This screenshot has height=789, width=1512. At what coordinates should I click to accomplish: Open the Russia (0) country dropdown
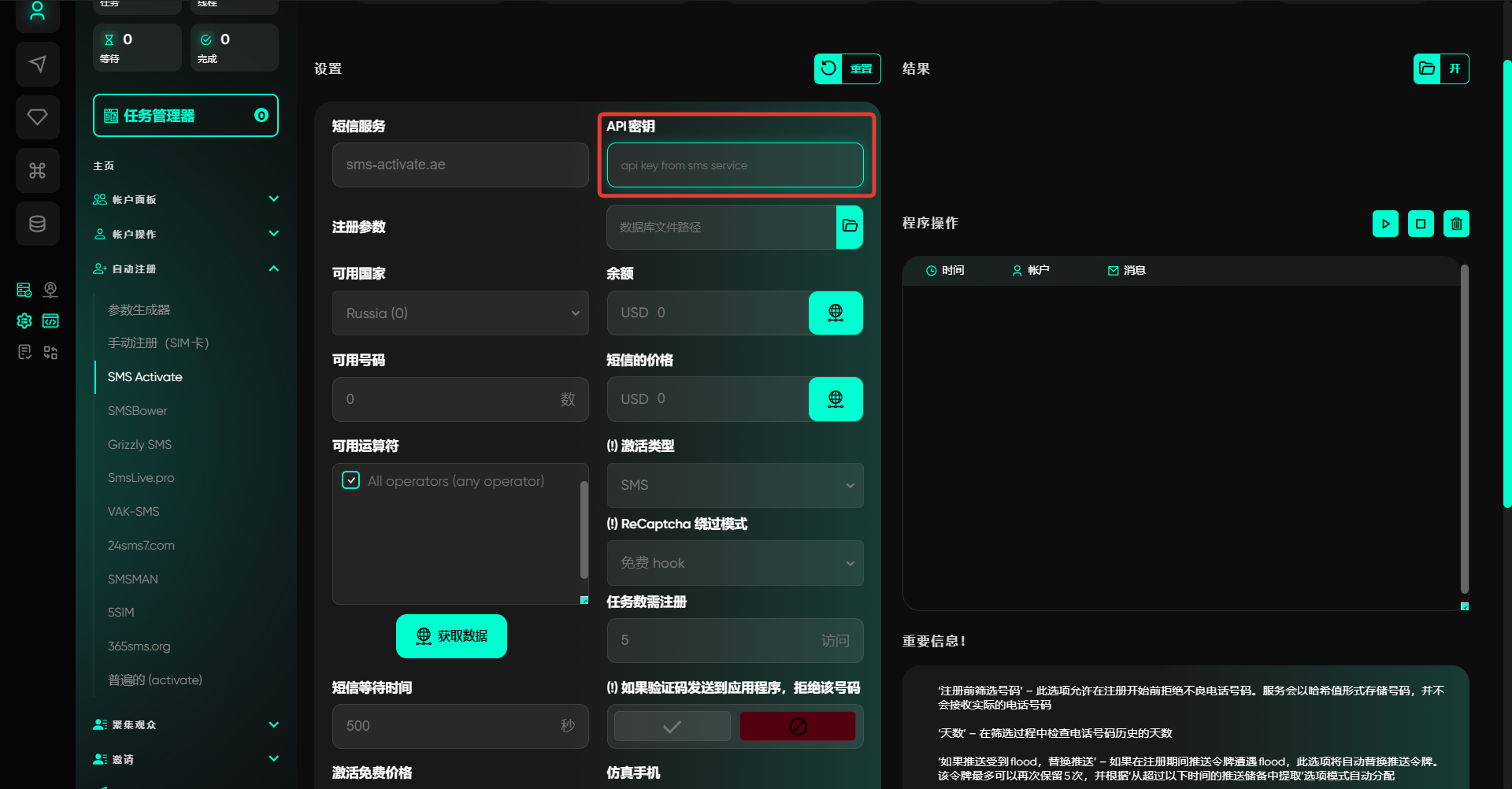(461, 313)
